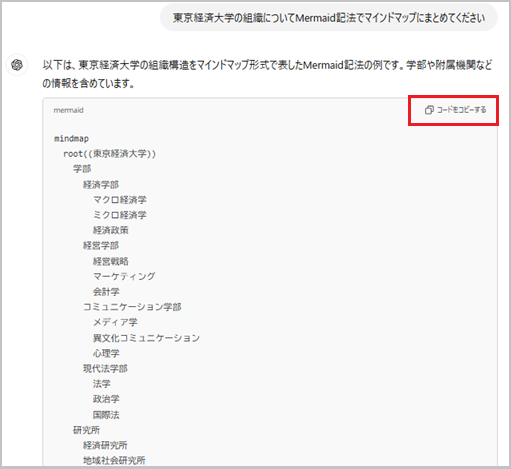Click the '国際法' line

(106, 415)
